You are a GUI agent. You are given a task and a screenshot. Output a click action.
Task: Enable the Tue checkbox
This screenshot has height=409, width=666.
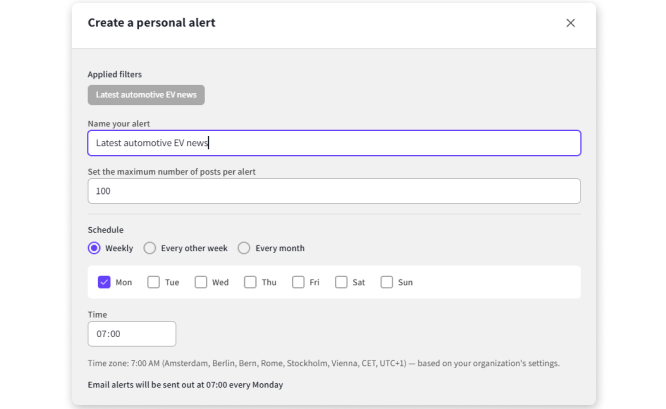click(x=154, y=282)
